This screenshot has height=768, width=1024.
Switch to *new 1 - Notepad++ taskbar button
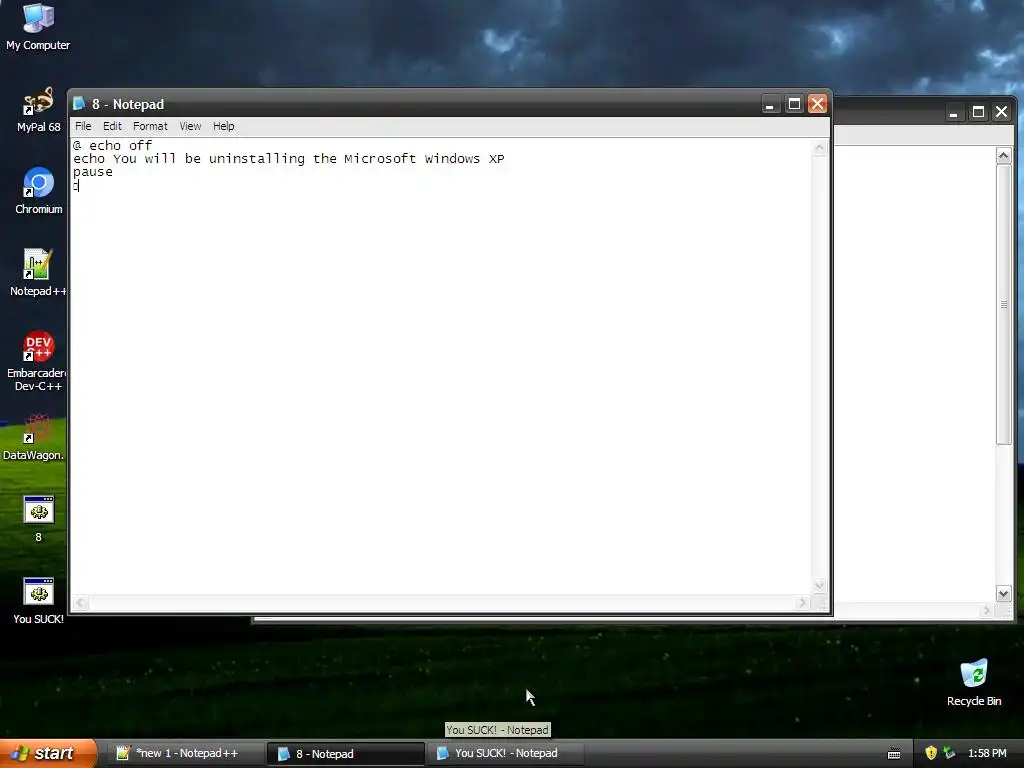point(185,753)
